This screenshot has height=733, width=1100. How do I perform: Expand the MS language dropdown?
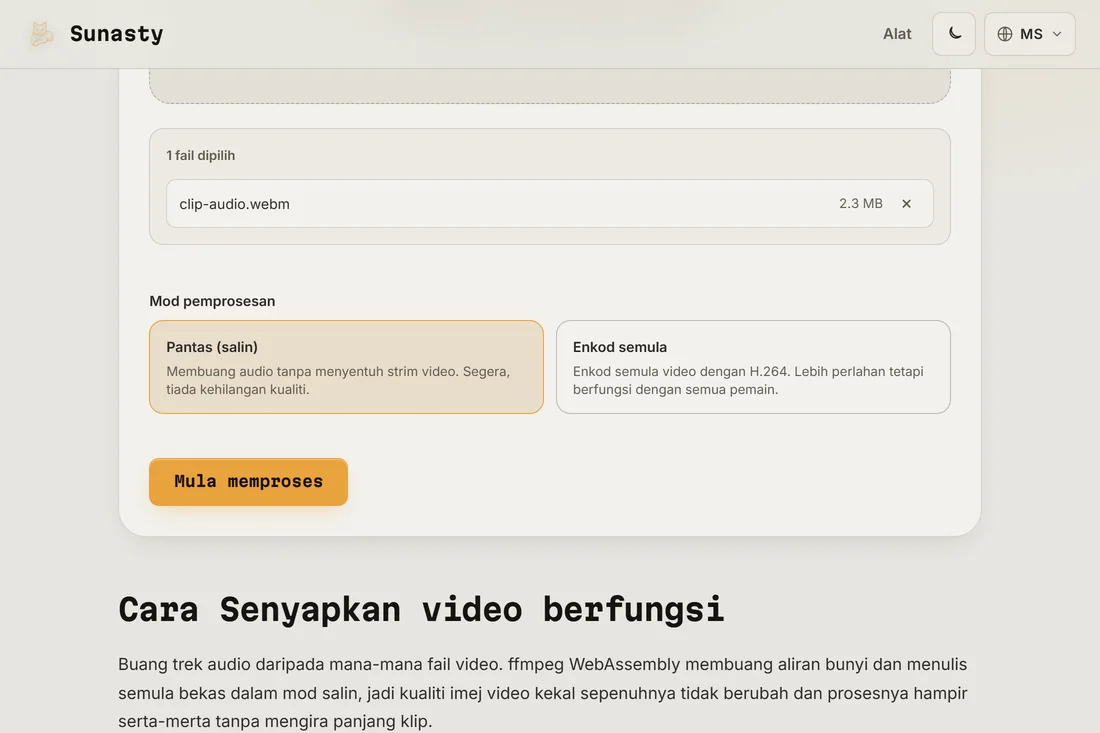click(x=1029, y=34)
